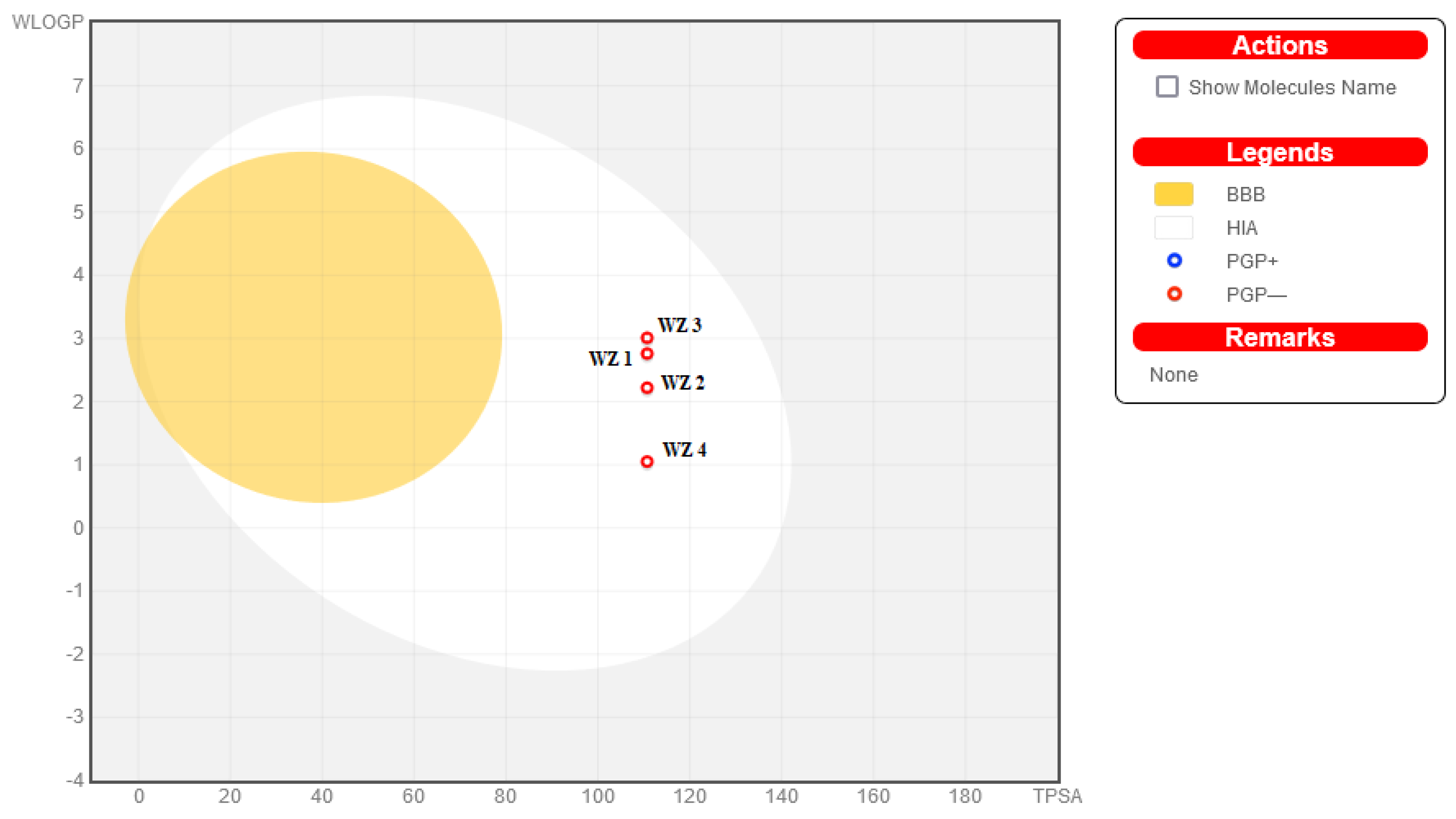Click the white HIA legend swatch
This screenshot has width=1456, height=819.
[1174, 228]
